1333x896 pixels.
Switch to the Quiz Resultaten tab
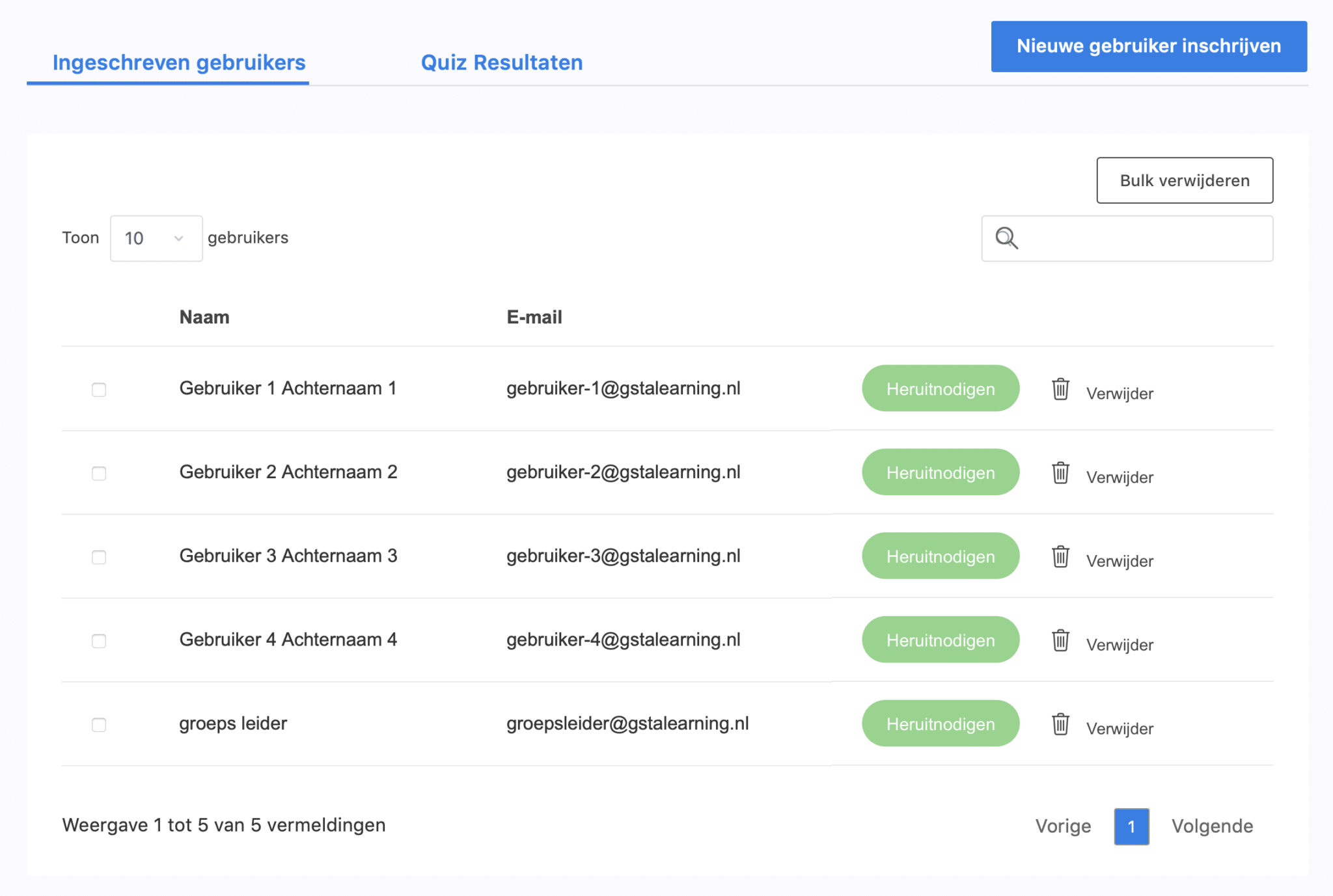(x=502, y=62)
